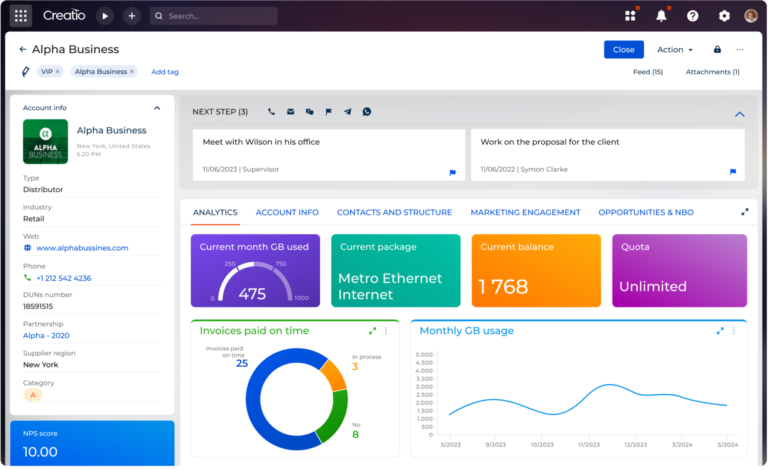Click the green phone icon under Phone
The width and height of the screenshot is (768, 470).
pos(27,278)
